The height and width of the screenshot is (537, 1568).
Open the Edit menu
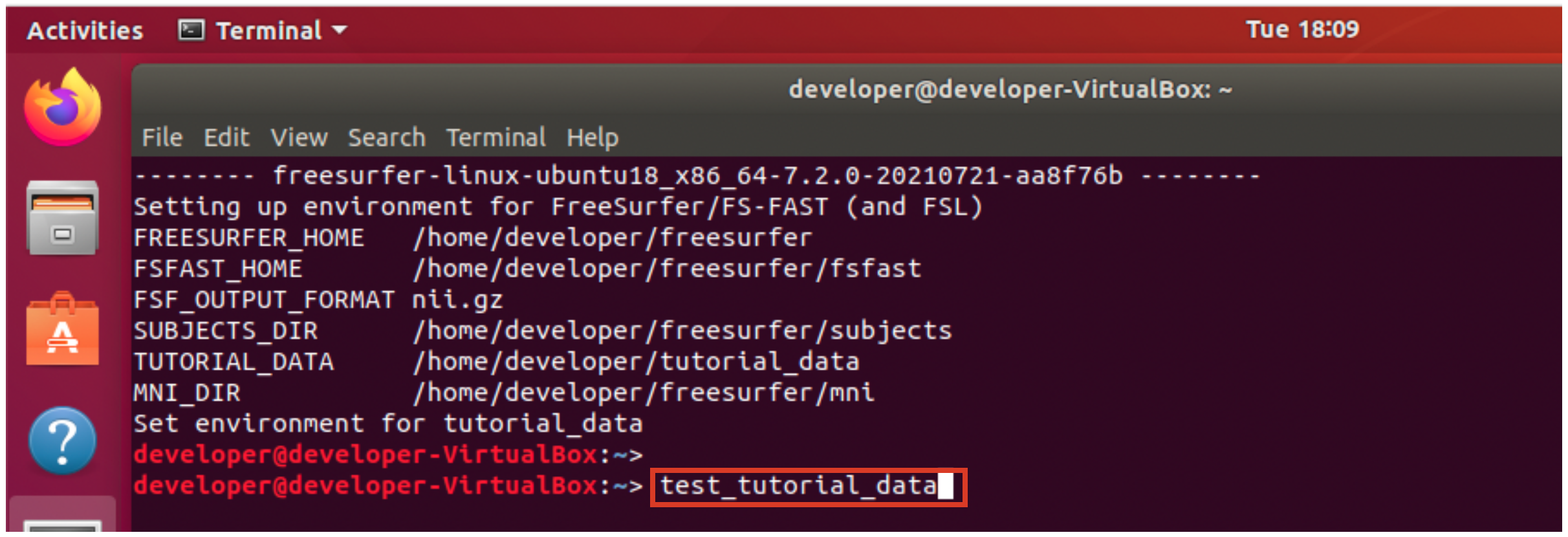tap(226, 138)
